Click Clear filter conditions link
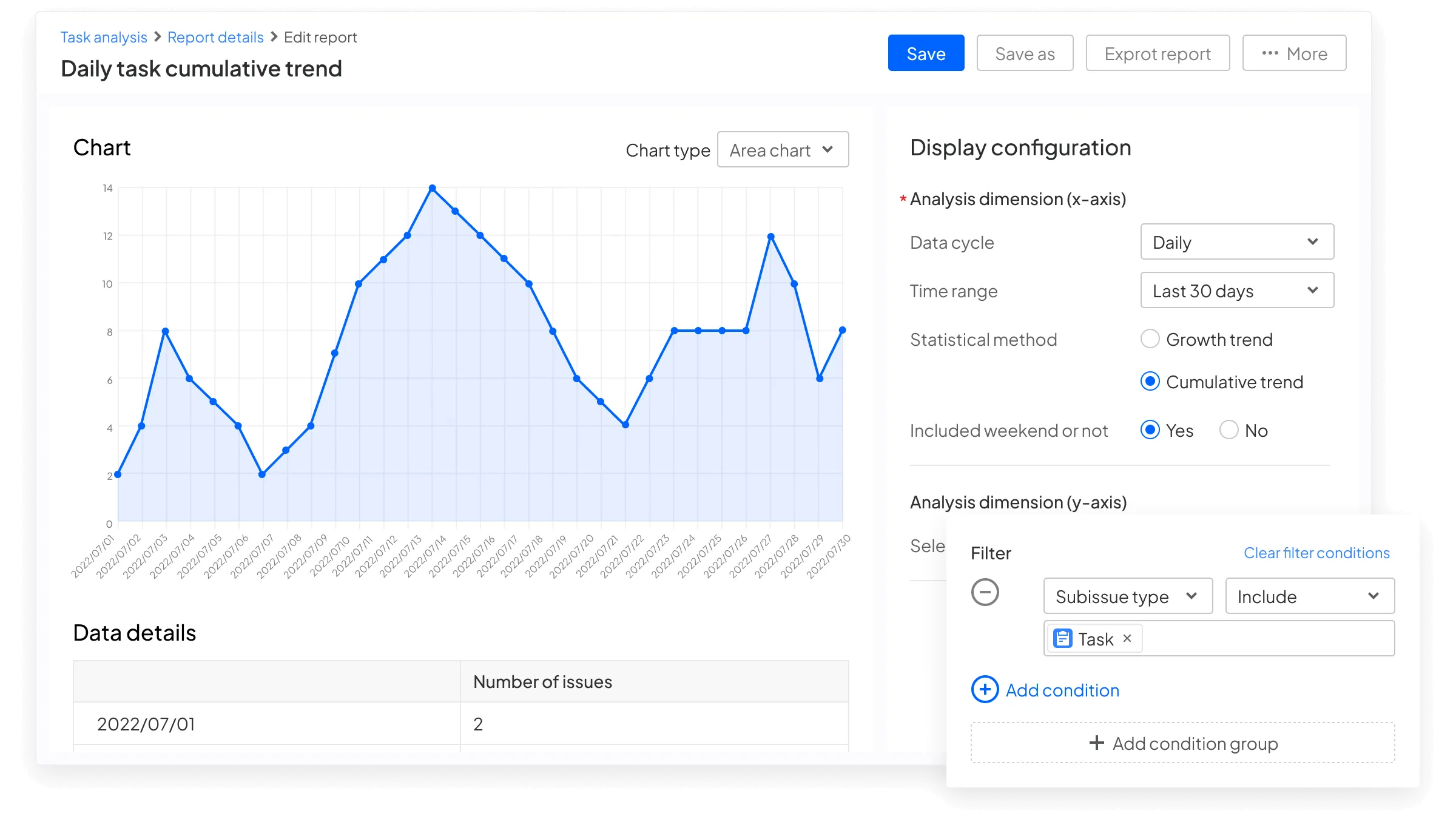Screen dimensions: 1456x819 click(1316, 553)
